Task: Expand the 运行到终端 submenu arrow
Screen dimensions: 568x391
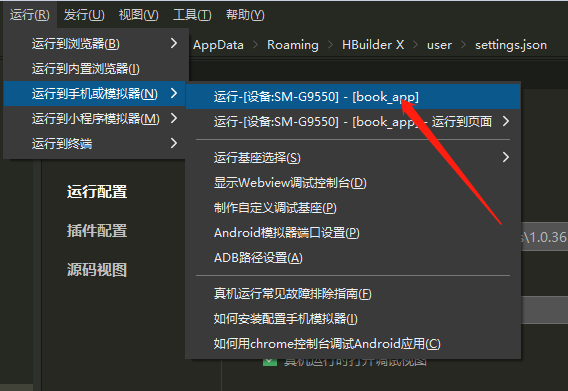Action: click(174, 143)
